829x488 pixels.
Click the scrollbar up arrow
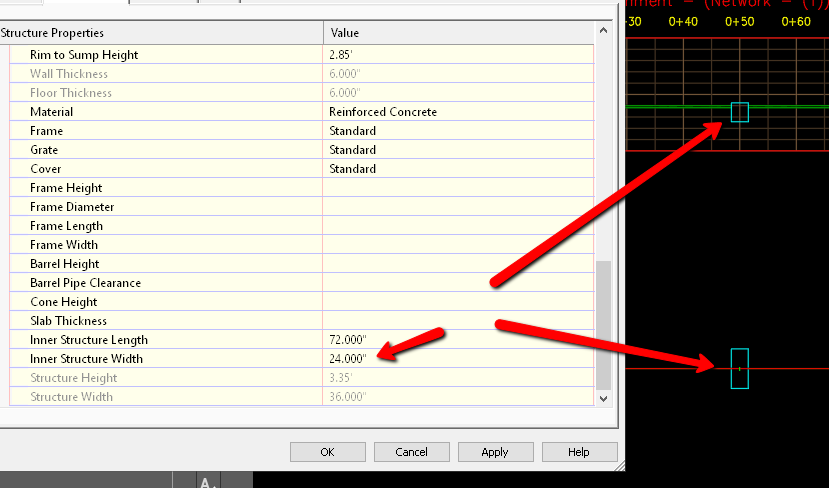[603, 31]
